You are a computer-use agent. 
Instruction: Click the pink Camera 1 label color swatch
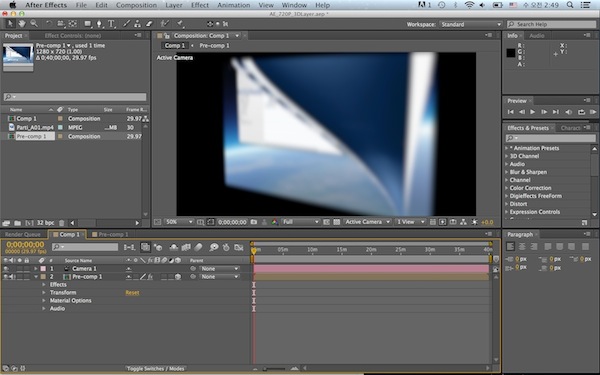point(43,269)
